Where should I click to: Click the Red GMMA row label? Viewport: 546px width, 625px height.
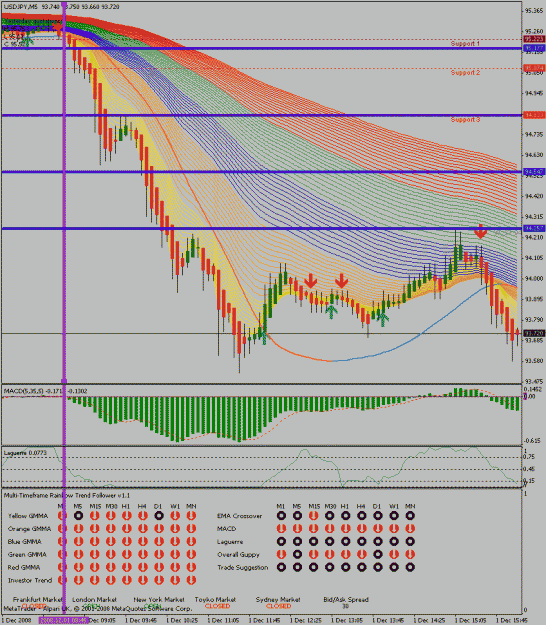(26, 568)
